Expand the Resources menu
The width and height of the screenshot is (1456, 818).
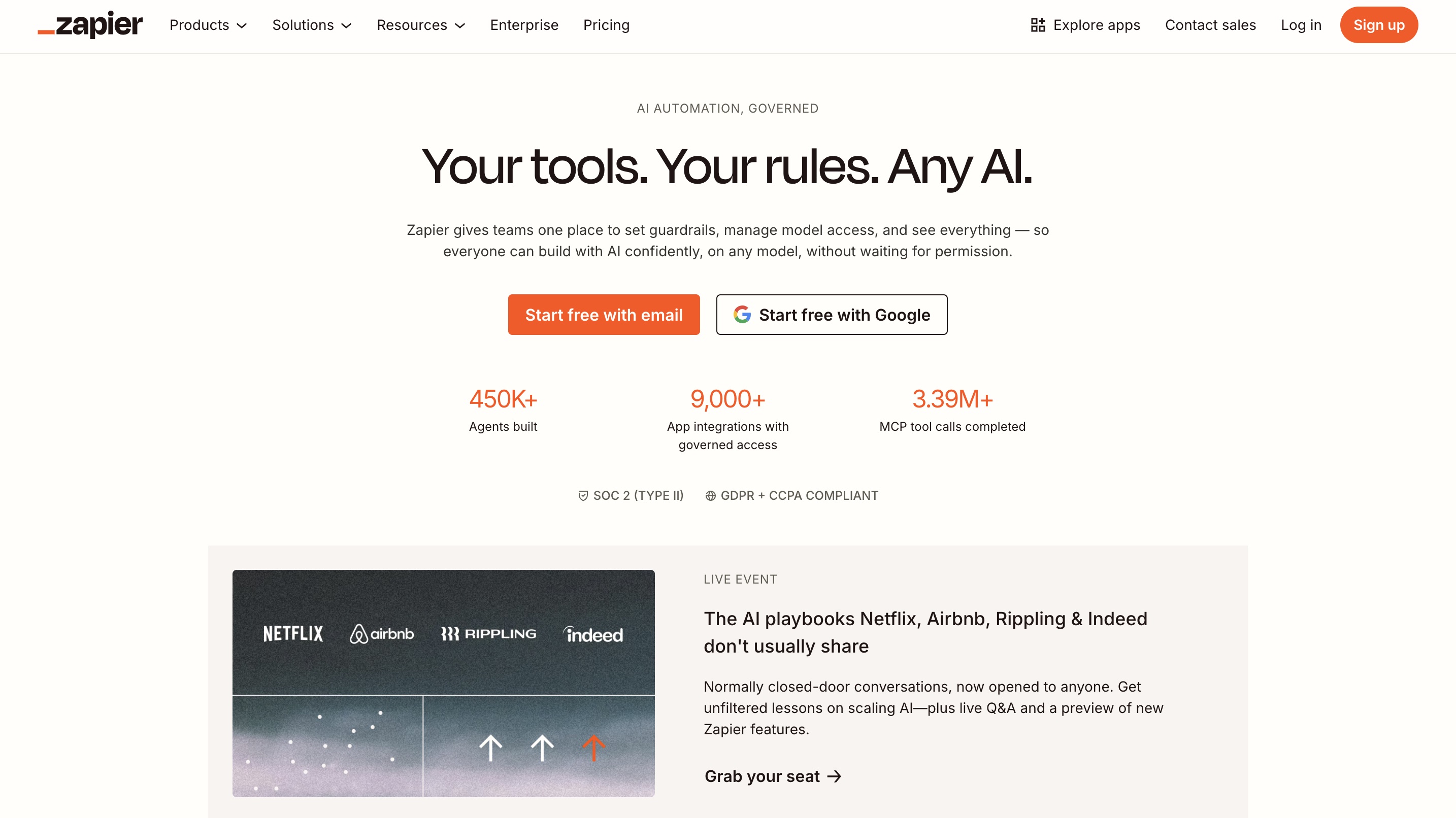420,25
